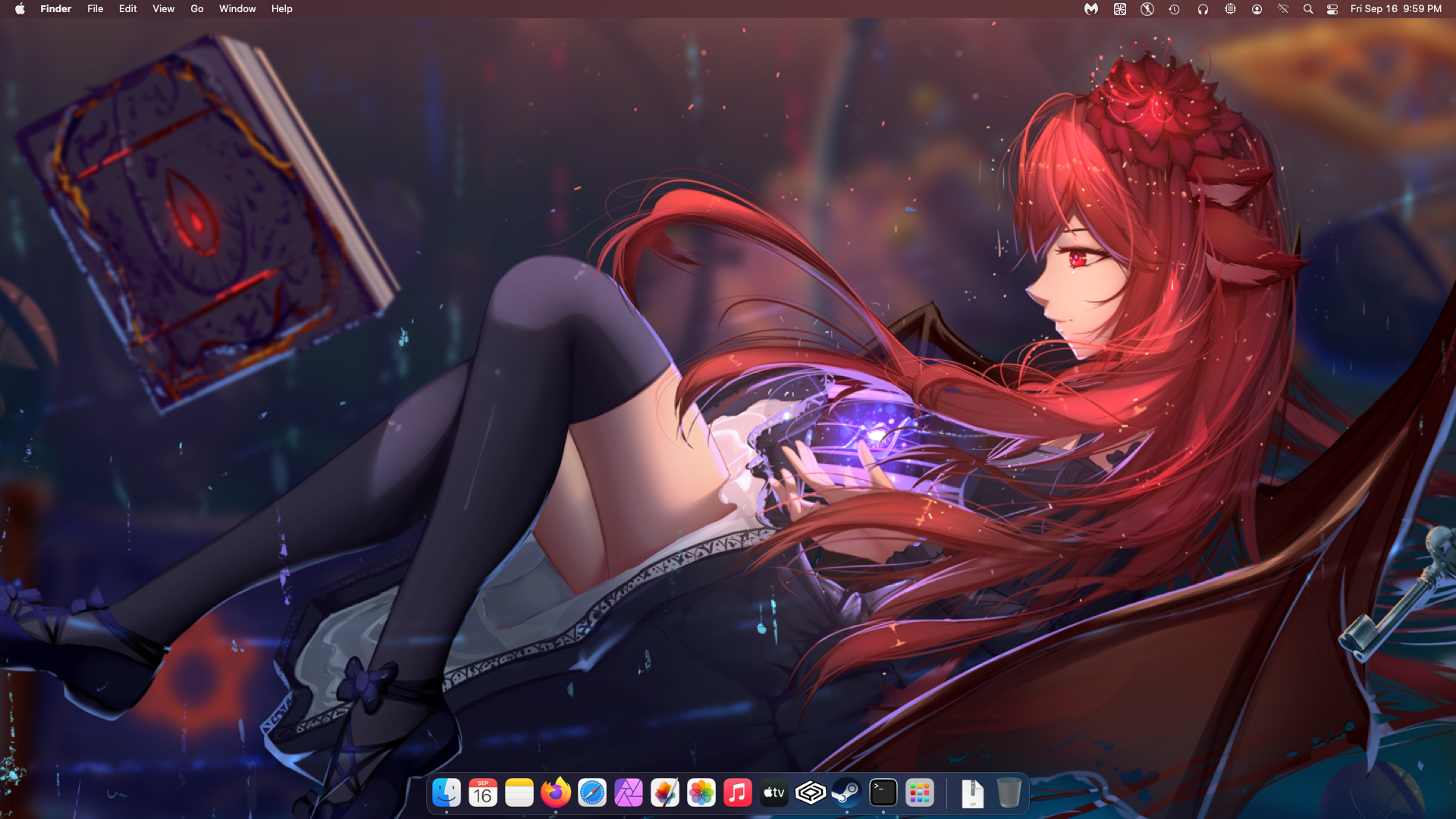Viewport: 1456px width, 819px height.
Task: Open Launchpad from the Dock
Action: tap(919, 793)
